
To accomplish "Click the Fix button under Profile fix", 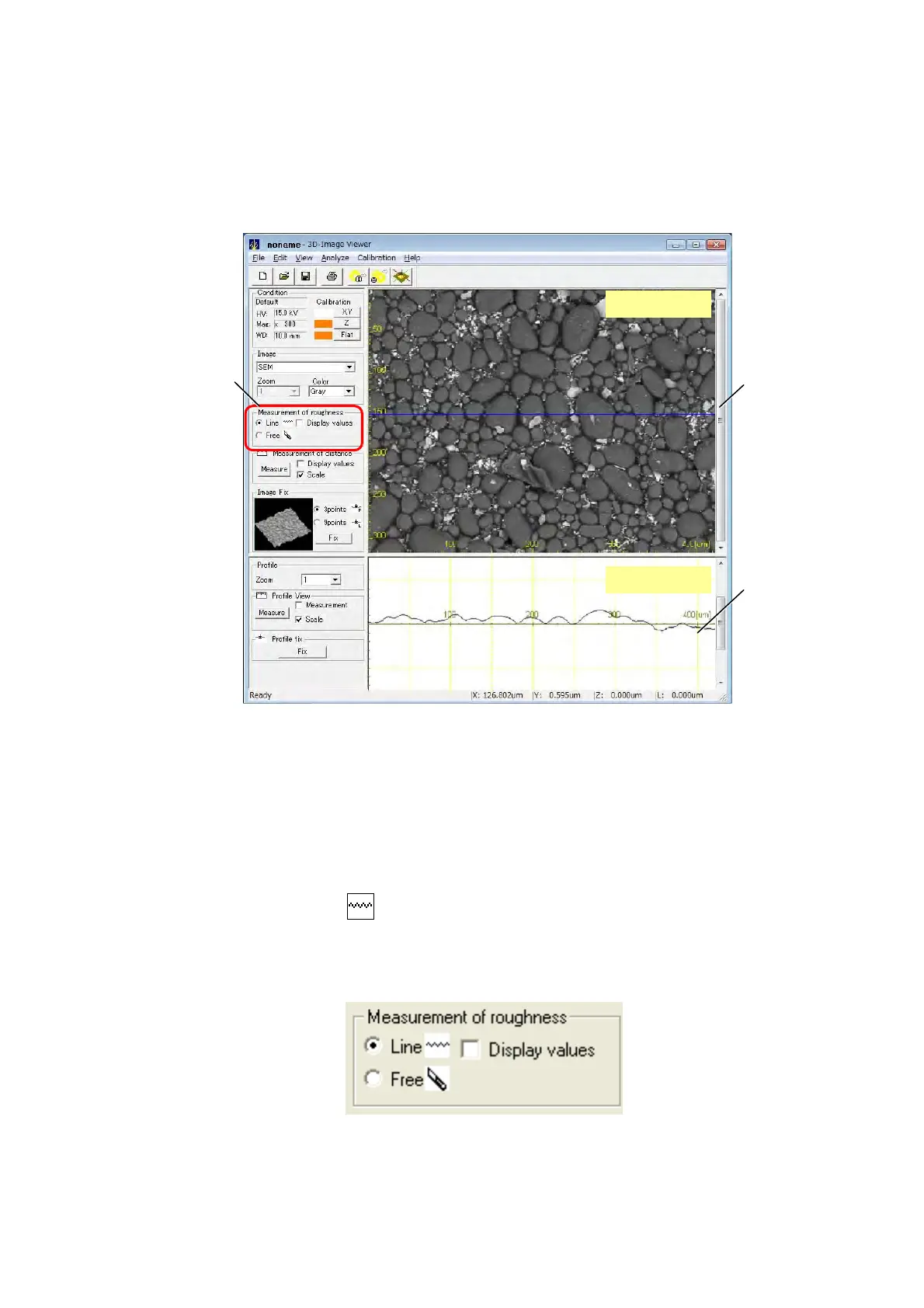I will pyautogui.click(x=302, y=652).
